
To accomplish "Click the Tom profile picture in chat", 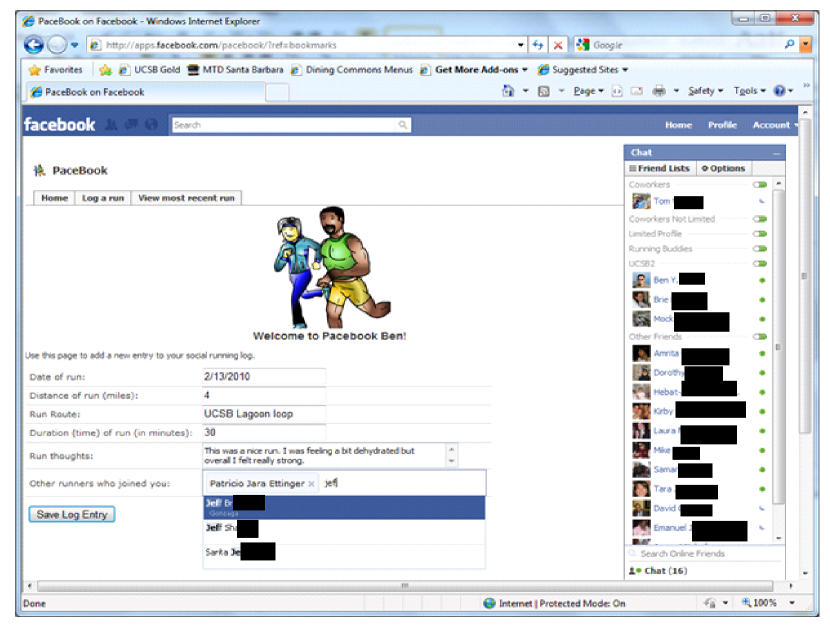I will click(x=641, y=201).
